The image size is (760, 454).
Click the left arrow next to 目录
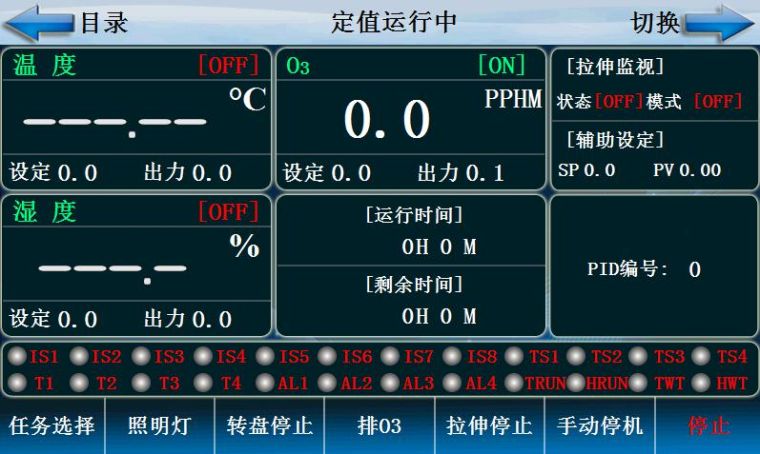pyautogui.click(x=40, y=23)
